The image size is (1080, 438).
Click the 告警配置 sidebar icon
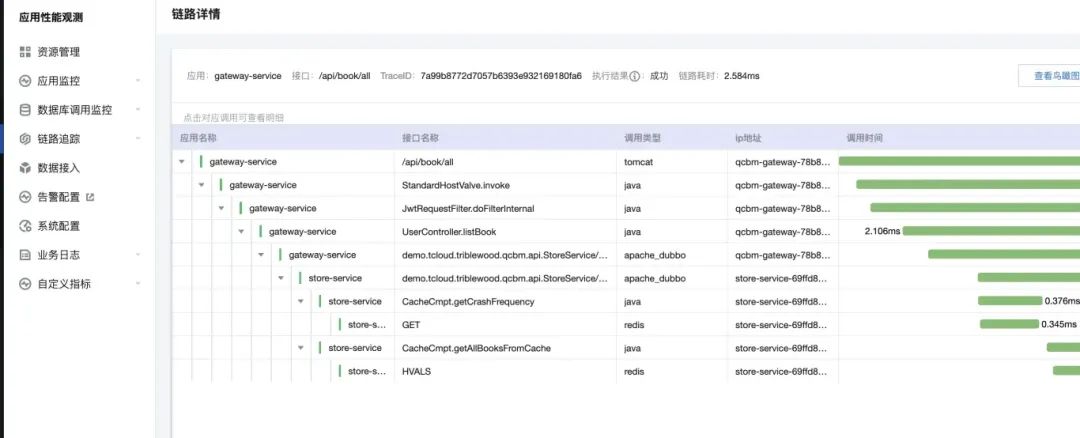pyautogui.click(x=25, y=197)
